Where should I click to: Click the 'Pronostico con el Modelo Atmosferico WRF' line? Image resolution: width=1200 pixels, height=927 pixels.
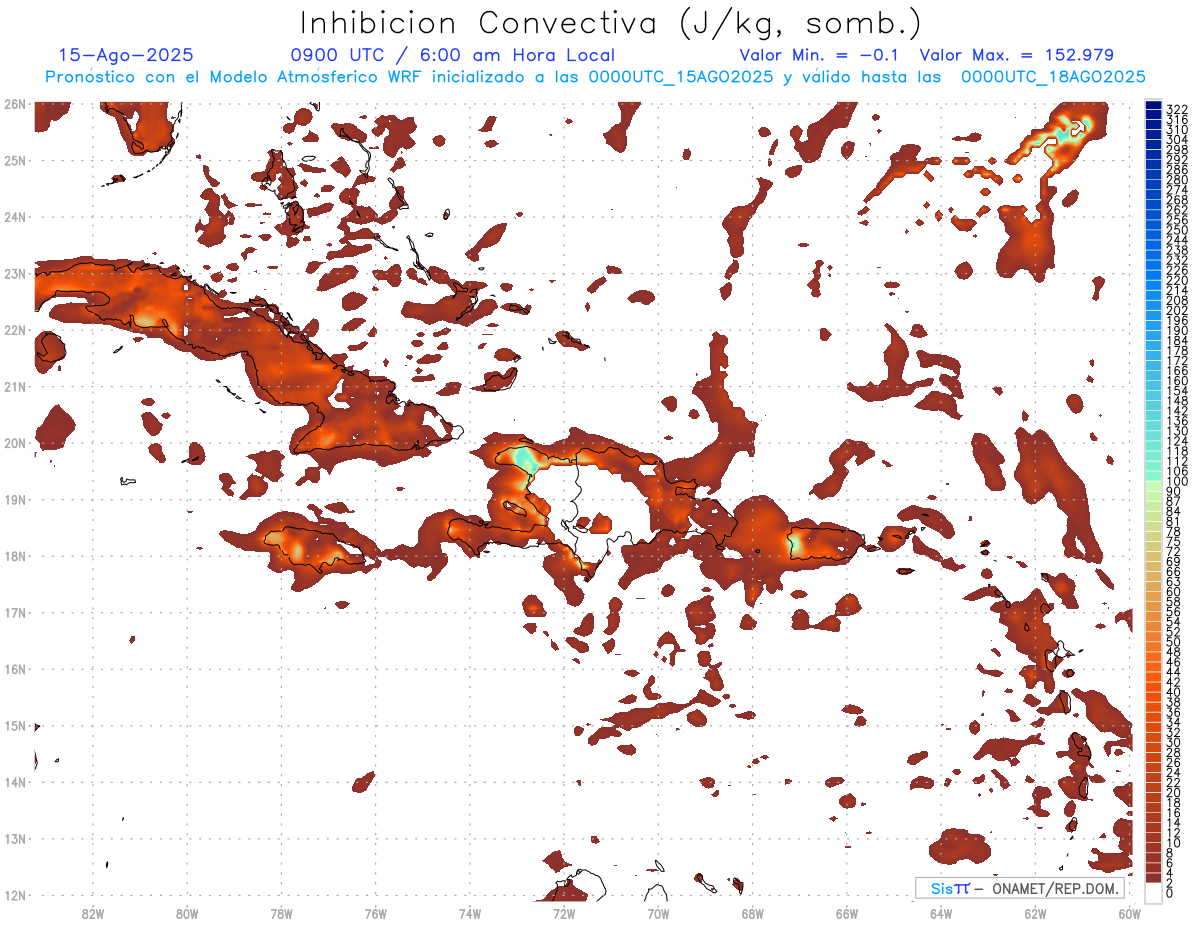[x=596, y=77]
